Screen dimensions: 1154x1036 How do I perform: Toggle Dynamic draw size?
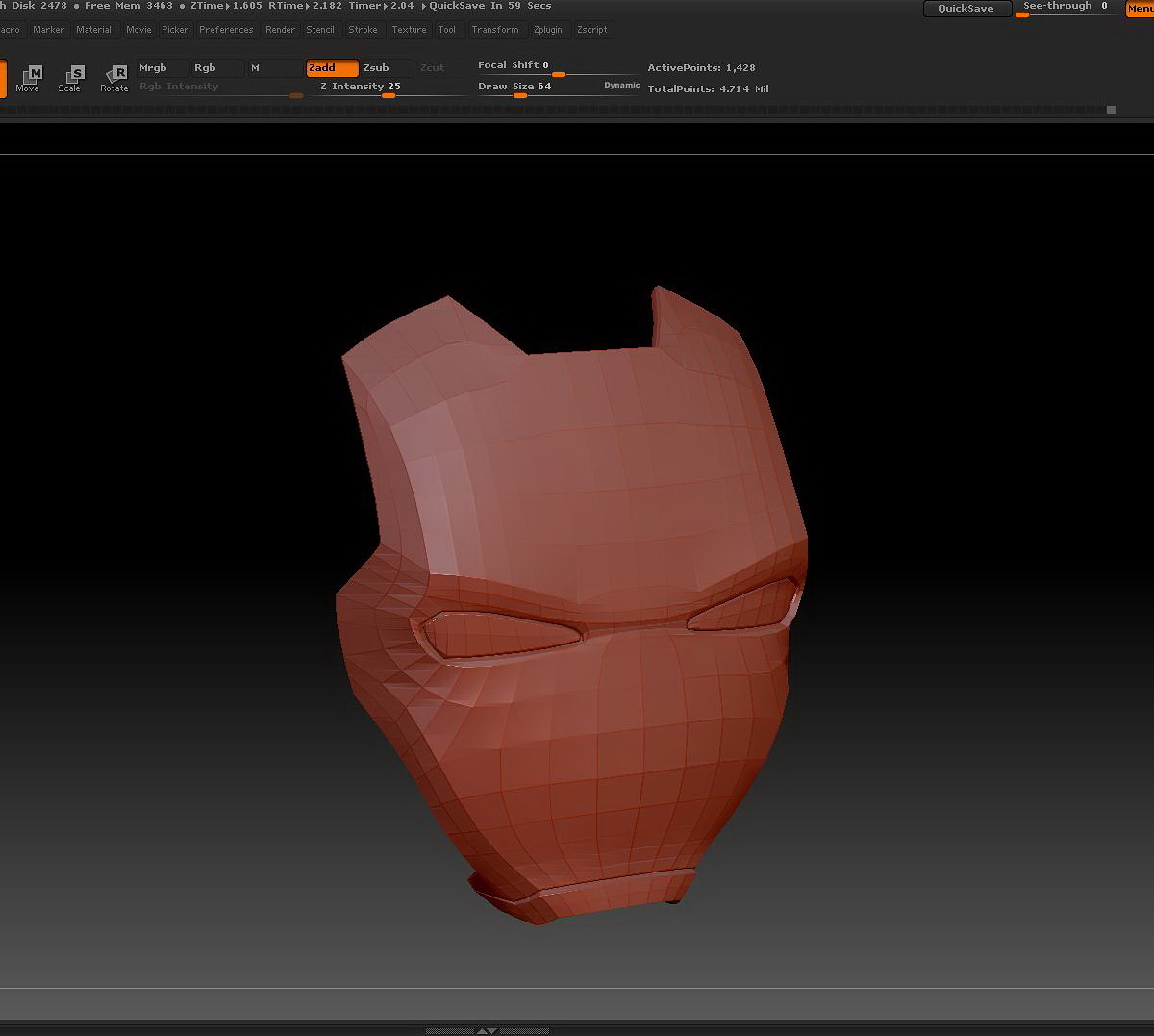621,86
